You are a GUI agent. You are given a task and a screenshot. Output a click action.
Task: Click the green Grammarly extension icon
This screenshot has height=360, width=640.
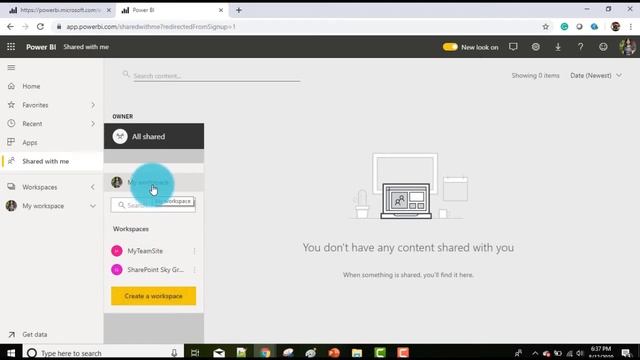(564, 27)
